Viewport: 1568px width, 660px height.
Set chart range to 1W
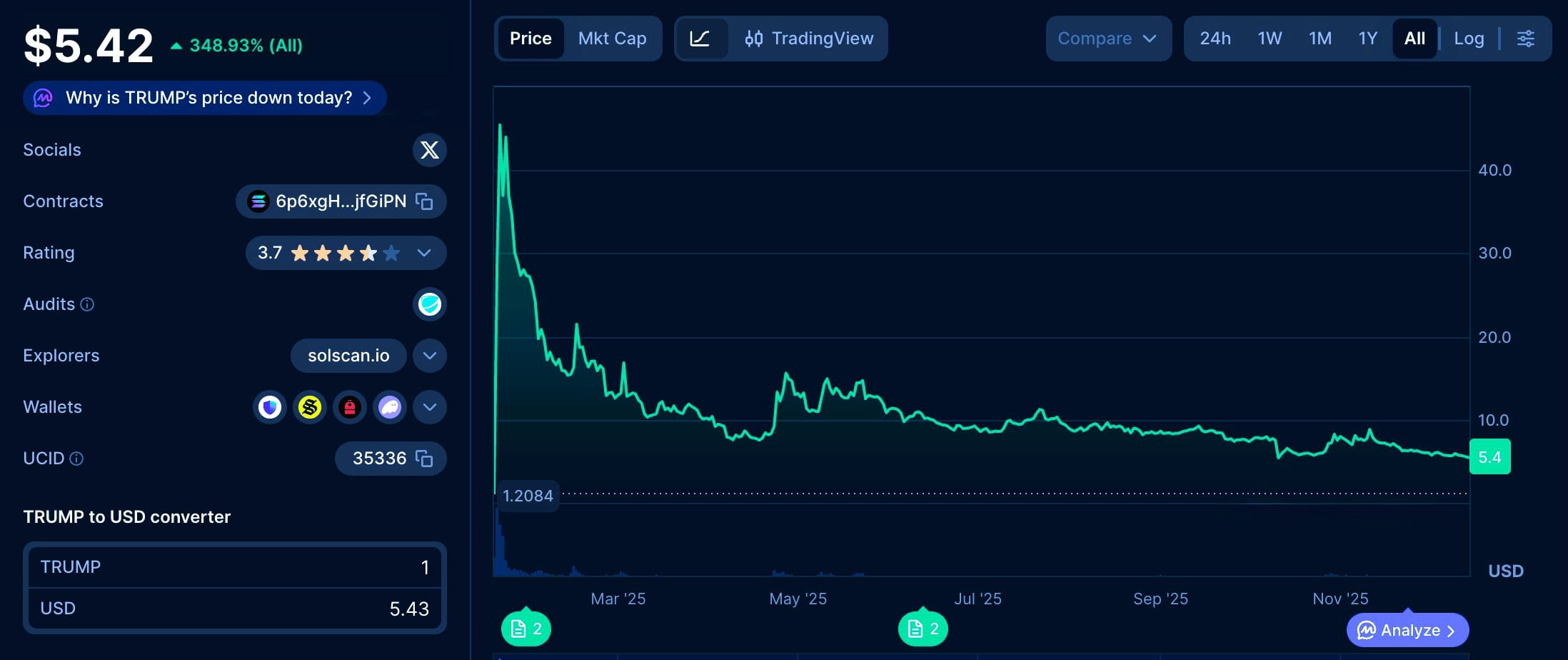click(1270, 39)
